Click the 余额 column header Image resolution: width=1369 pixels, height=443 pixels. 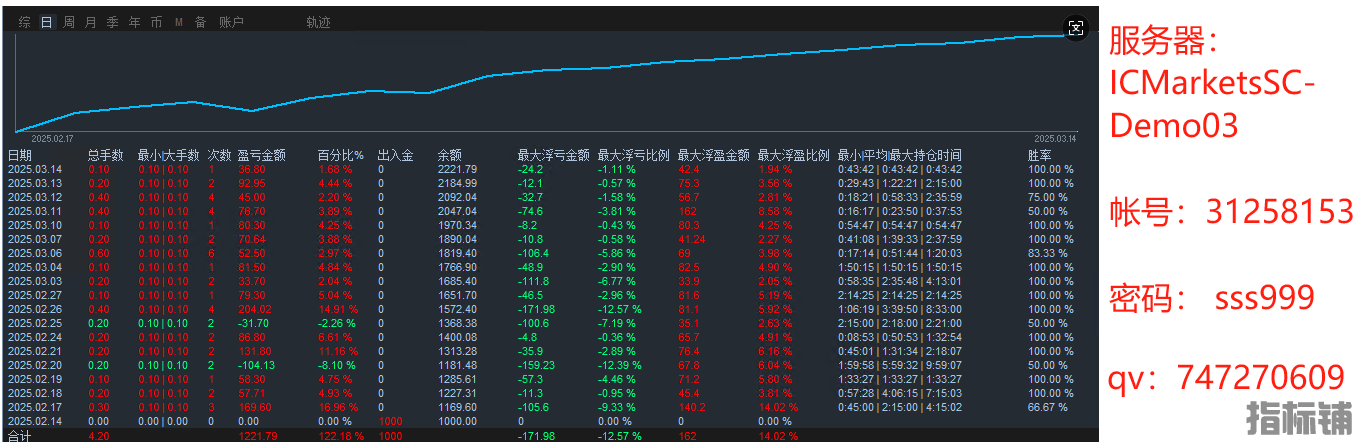click(450, 155)
